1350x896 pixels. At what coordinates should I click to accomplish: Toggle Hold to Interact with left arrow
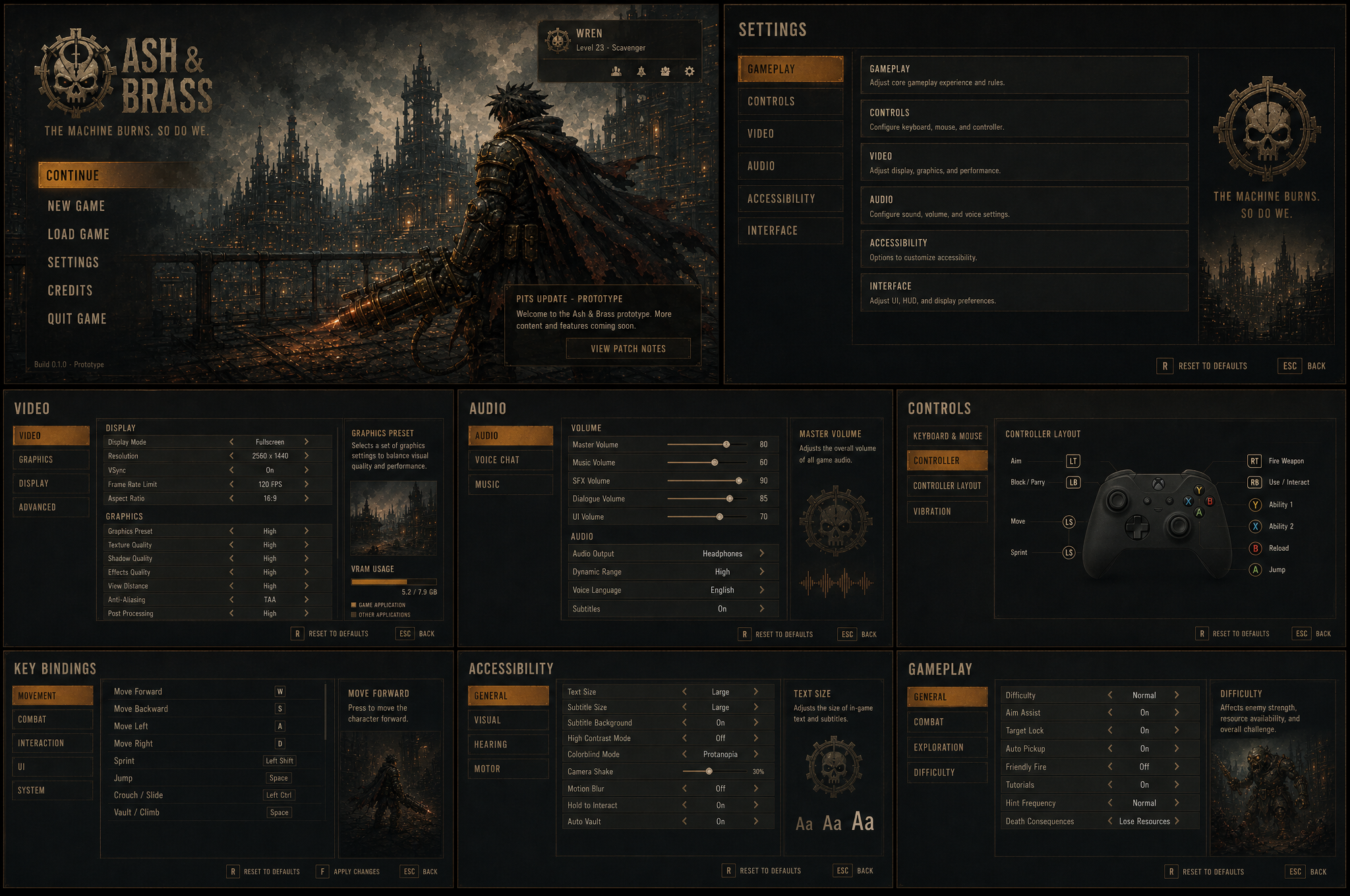[684, 805]
